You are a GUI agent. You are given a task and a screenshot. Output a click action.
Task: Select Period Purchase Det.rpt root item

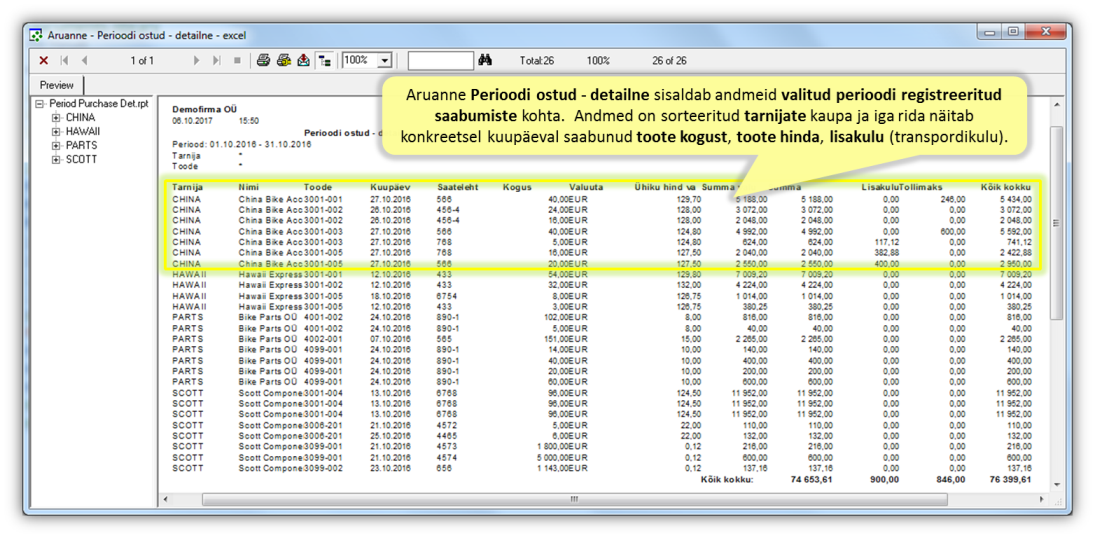click(98, 103)
